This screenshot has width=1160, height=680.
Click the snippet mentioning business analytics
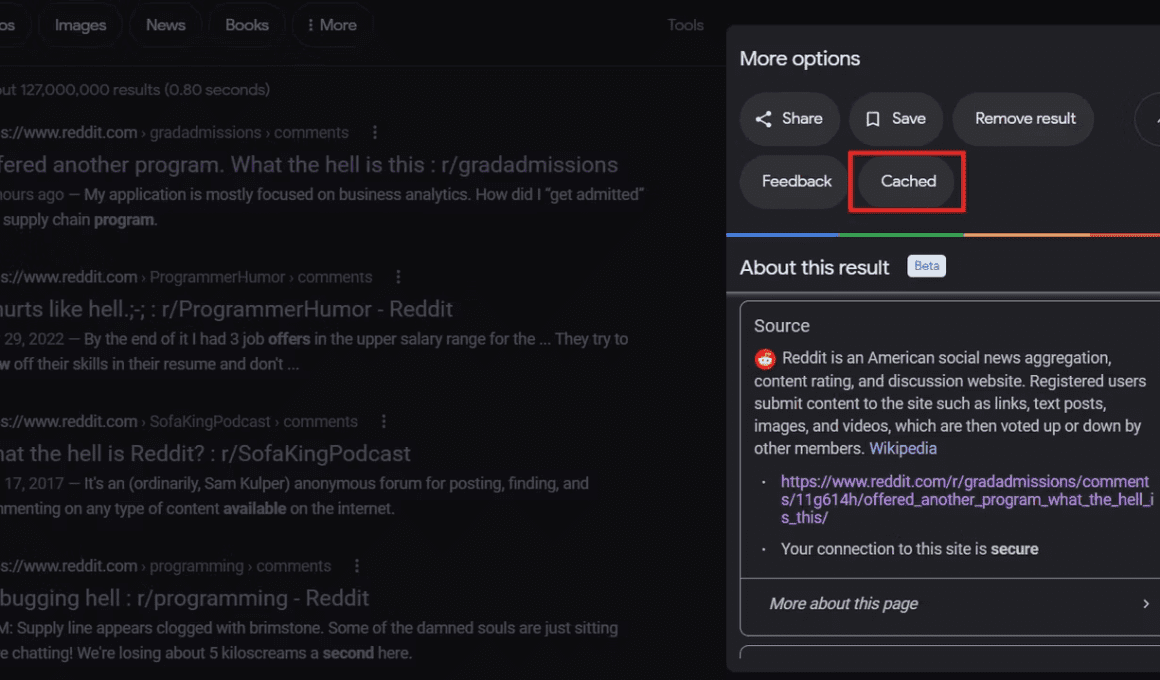click(x=322, y=206)
